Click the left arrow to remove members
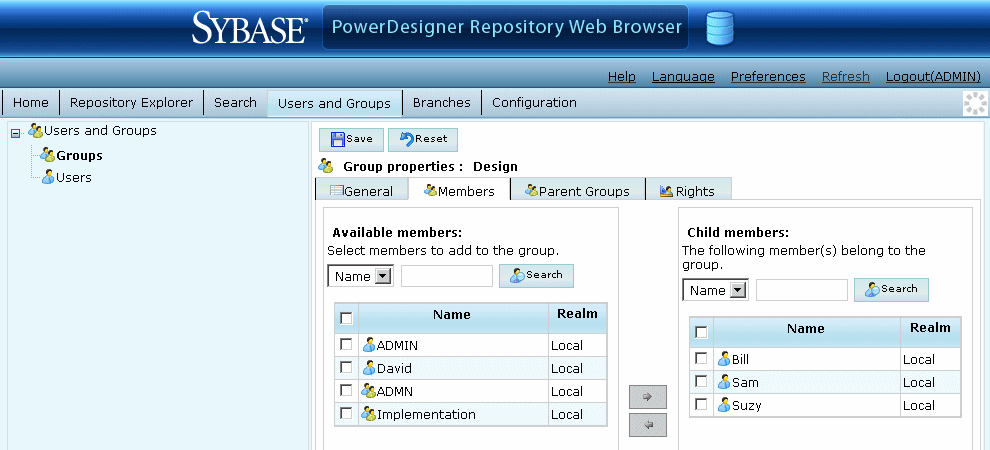This screenshot has width=990, height=450. click(x=648, y=425)
